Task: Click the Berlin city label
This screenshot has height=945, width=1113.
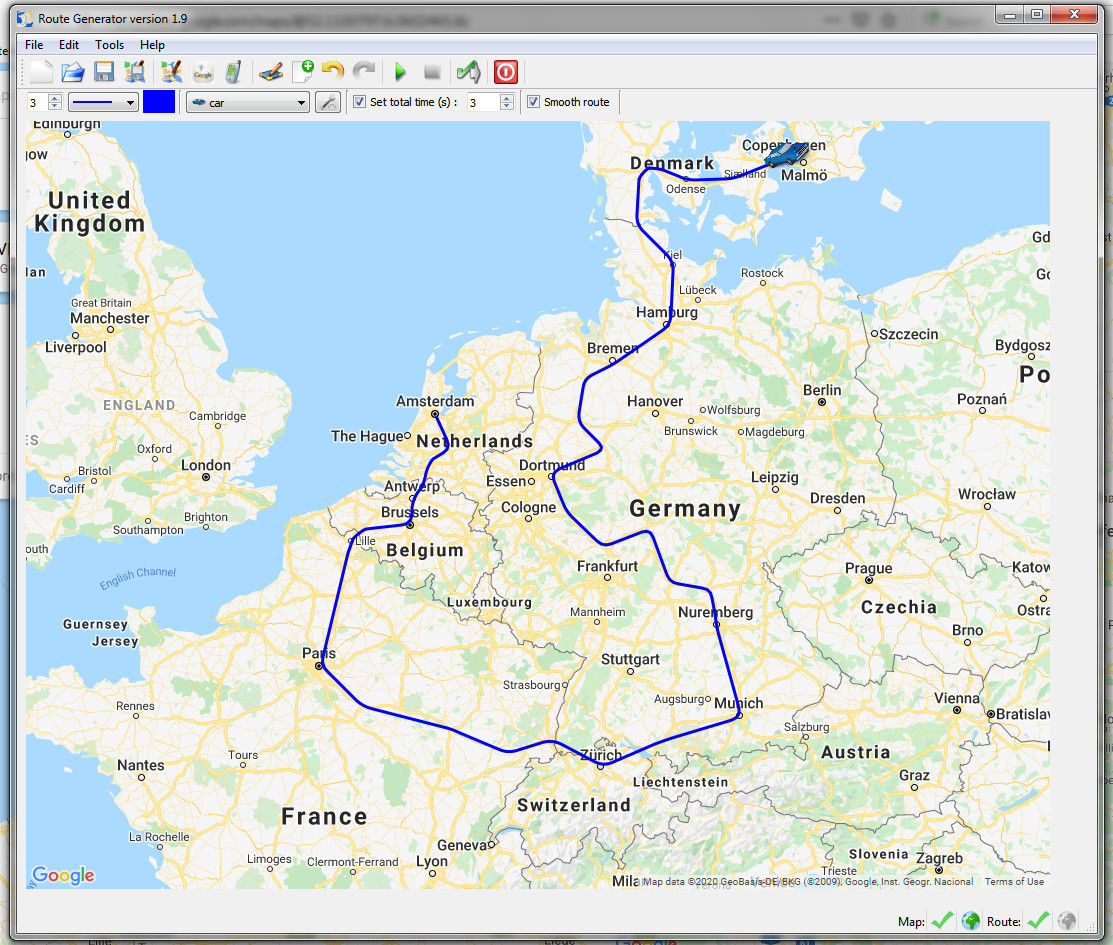Action: click(822, 390)
